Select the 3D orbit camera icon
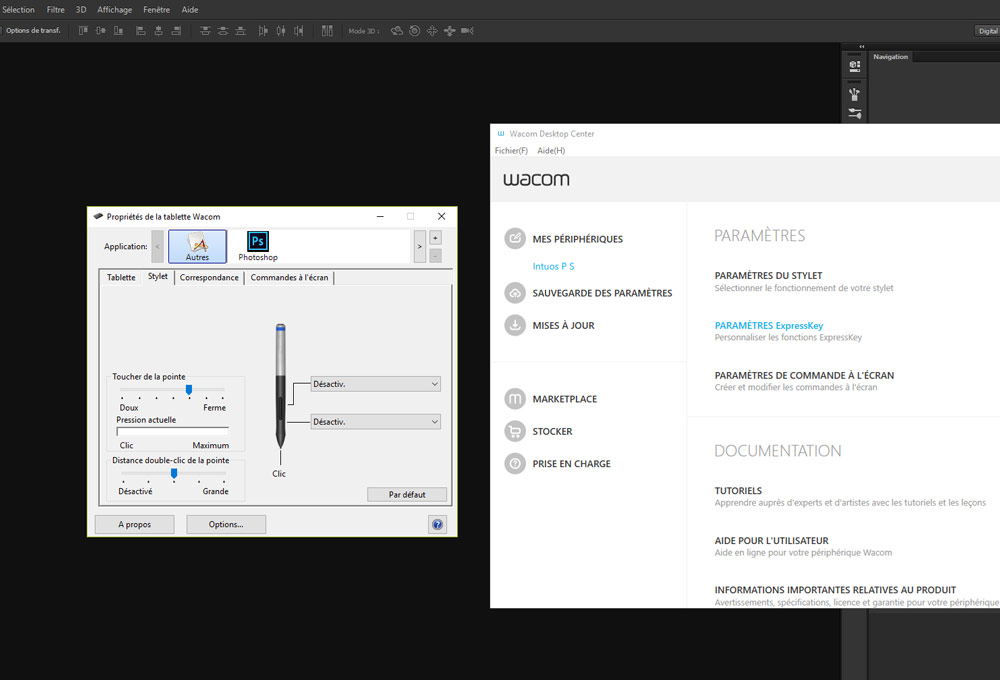The image size is (1000, 680). 397,31
